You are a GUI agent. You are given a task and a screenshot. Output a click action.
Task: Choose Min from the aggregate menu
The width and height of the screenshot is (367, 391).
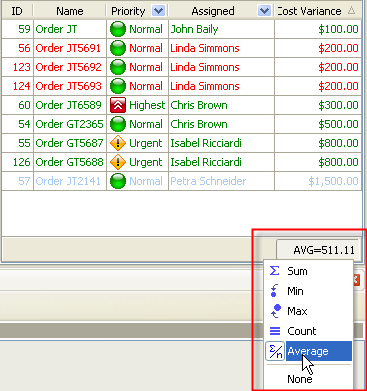[x=309, y=291]
